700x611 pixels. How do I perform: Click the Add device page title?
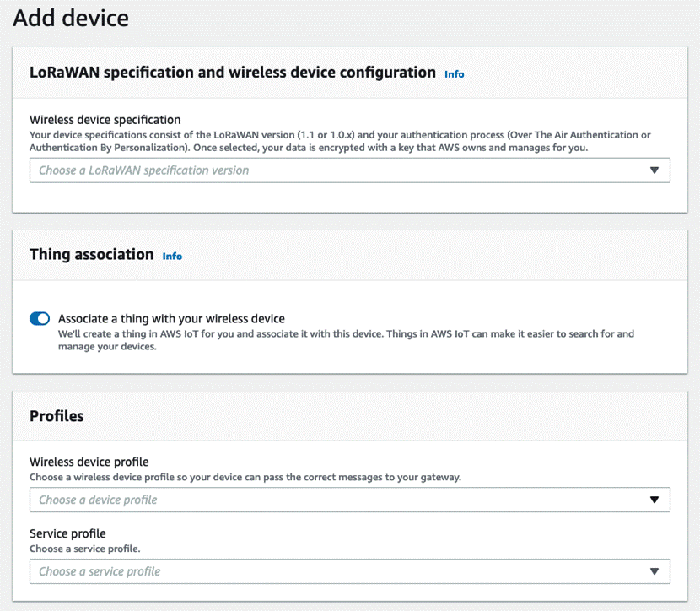pos(71,18)
